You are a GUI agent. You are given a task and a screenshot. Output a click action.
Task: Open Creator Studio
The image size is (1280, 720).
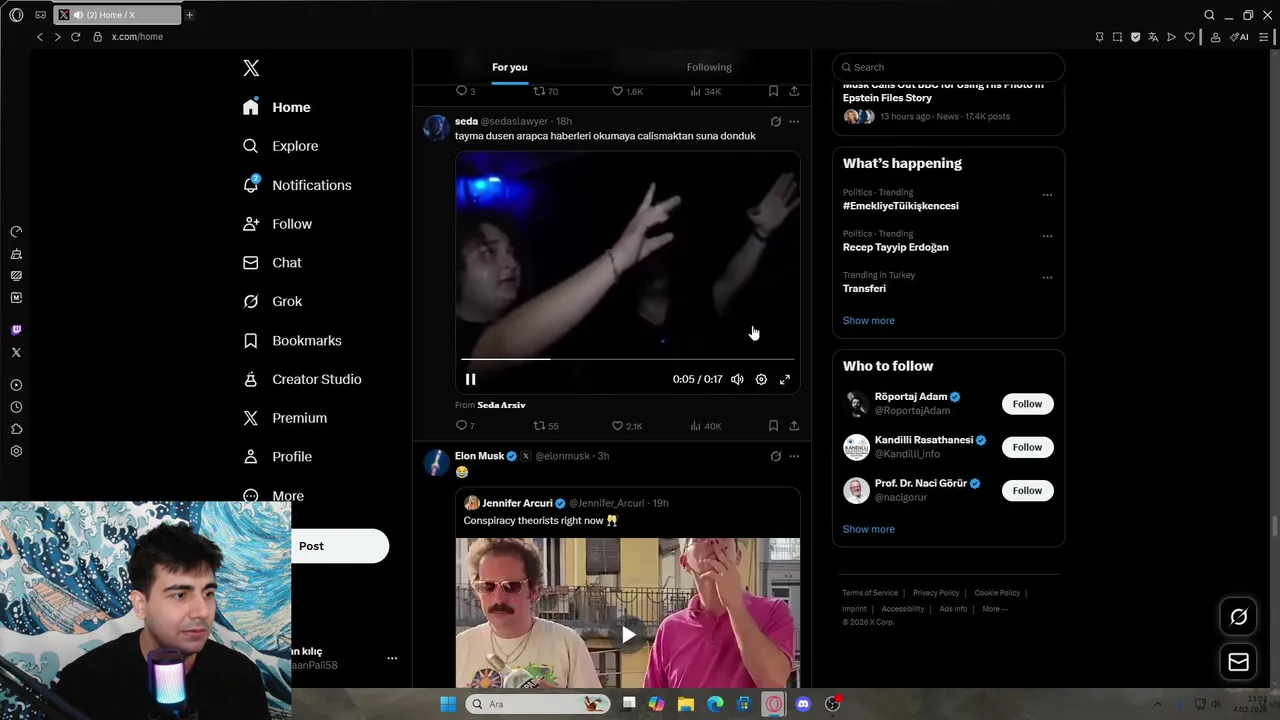(302, 379)
